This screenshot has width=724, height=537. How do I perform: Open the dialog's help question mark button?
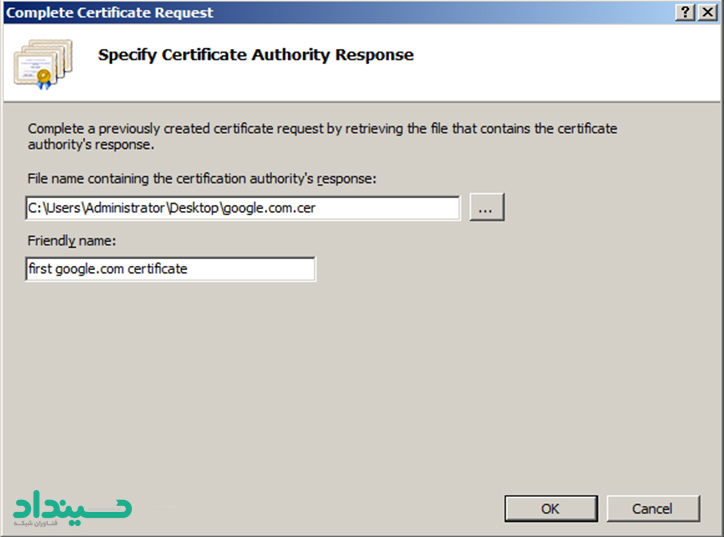pyautogui.click(x=685, y=12)
